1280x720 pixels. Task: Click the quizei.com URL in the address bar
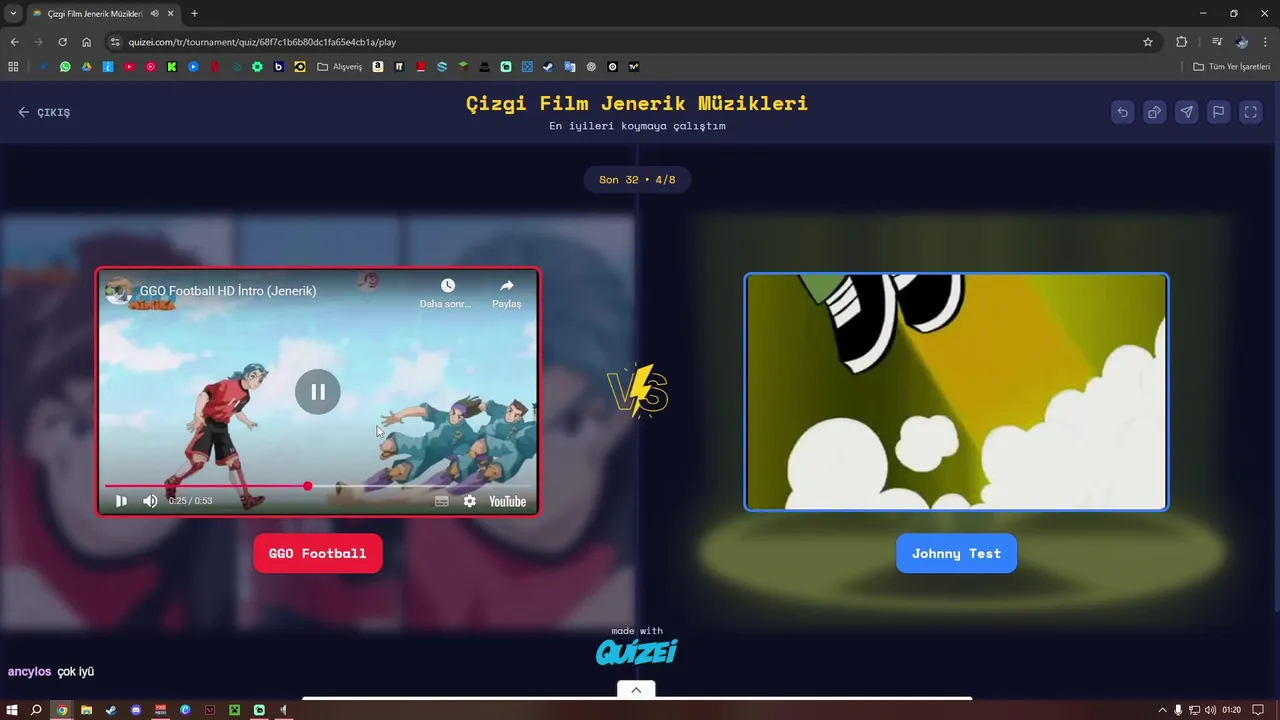pyautogui.click(x=262, y=42)
